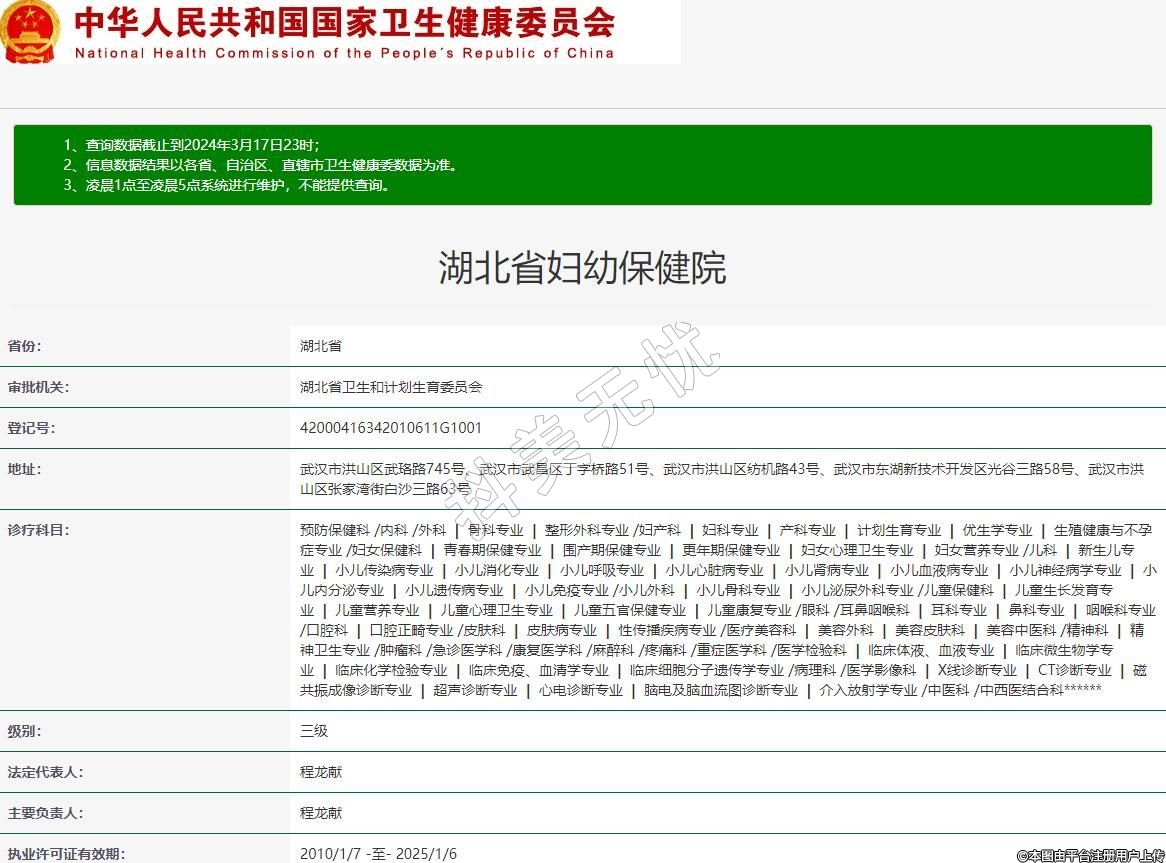Click the 诊疗科目 row label
Viewport: 1166px width, 863px height.
coord(39,530)
